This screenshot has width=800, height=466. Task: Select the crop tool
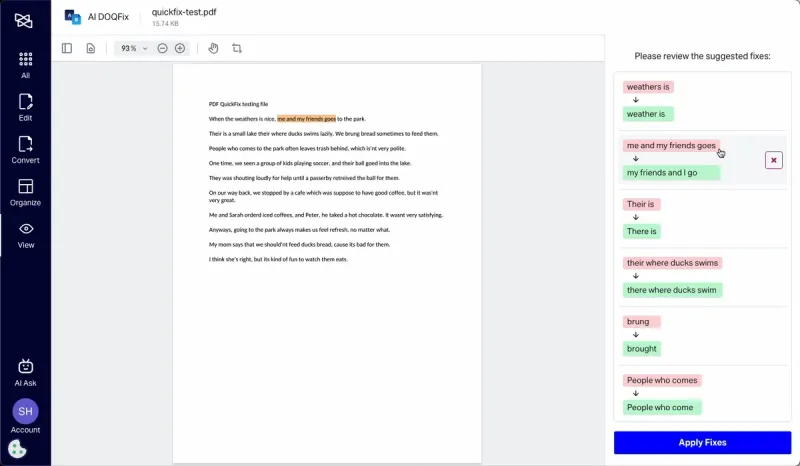237,48
